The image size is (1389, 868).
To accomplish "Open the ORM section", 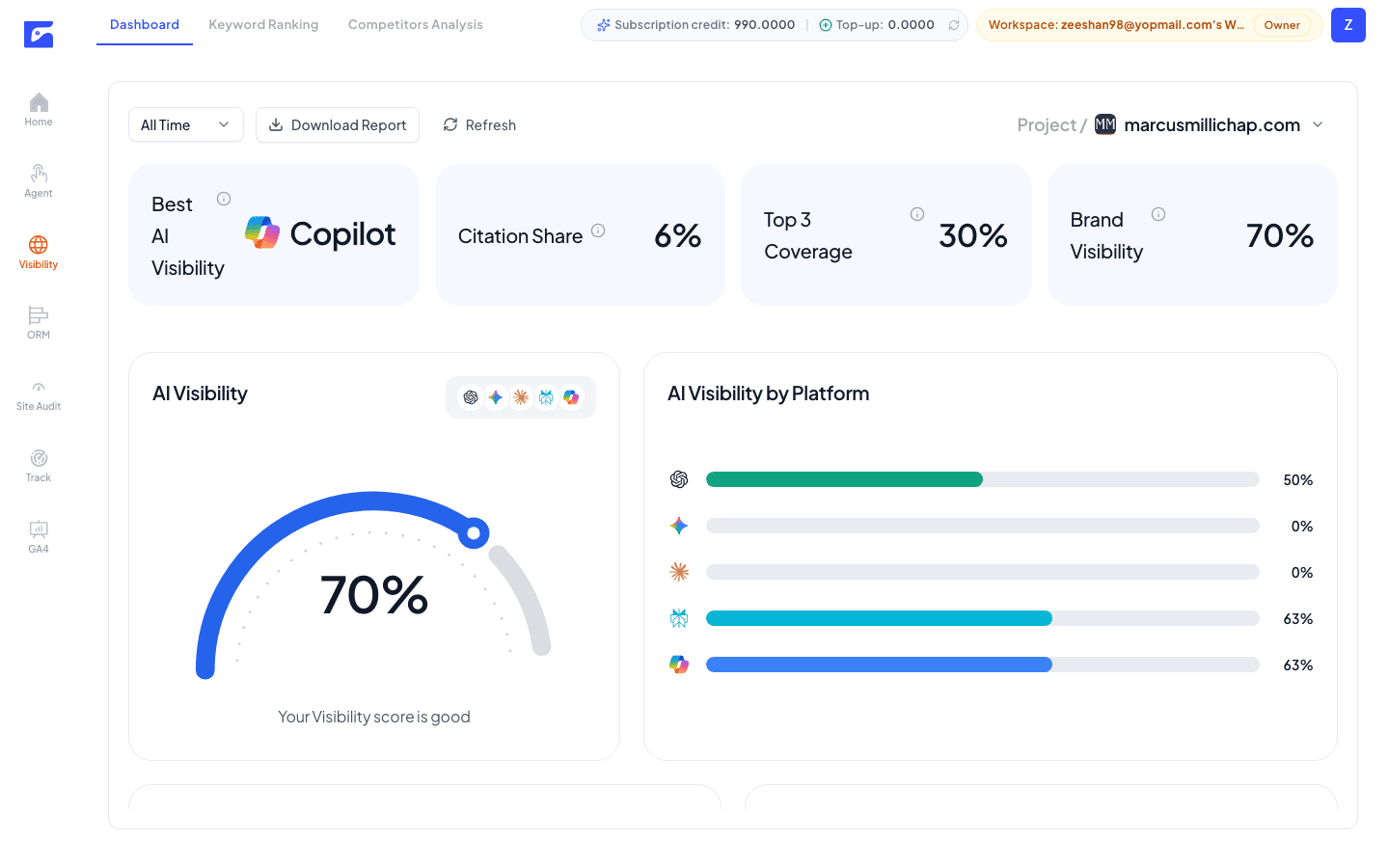I will point(39,322).
